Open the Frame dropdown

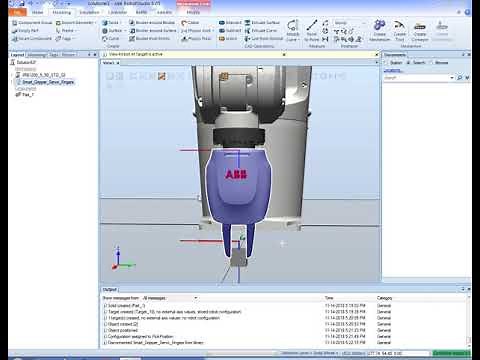pos(67,31)
